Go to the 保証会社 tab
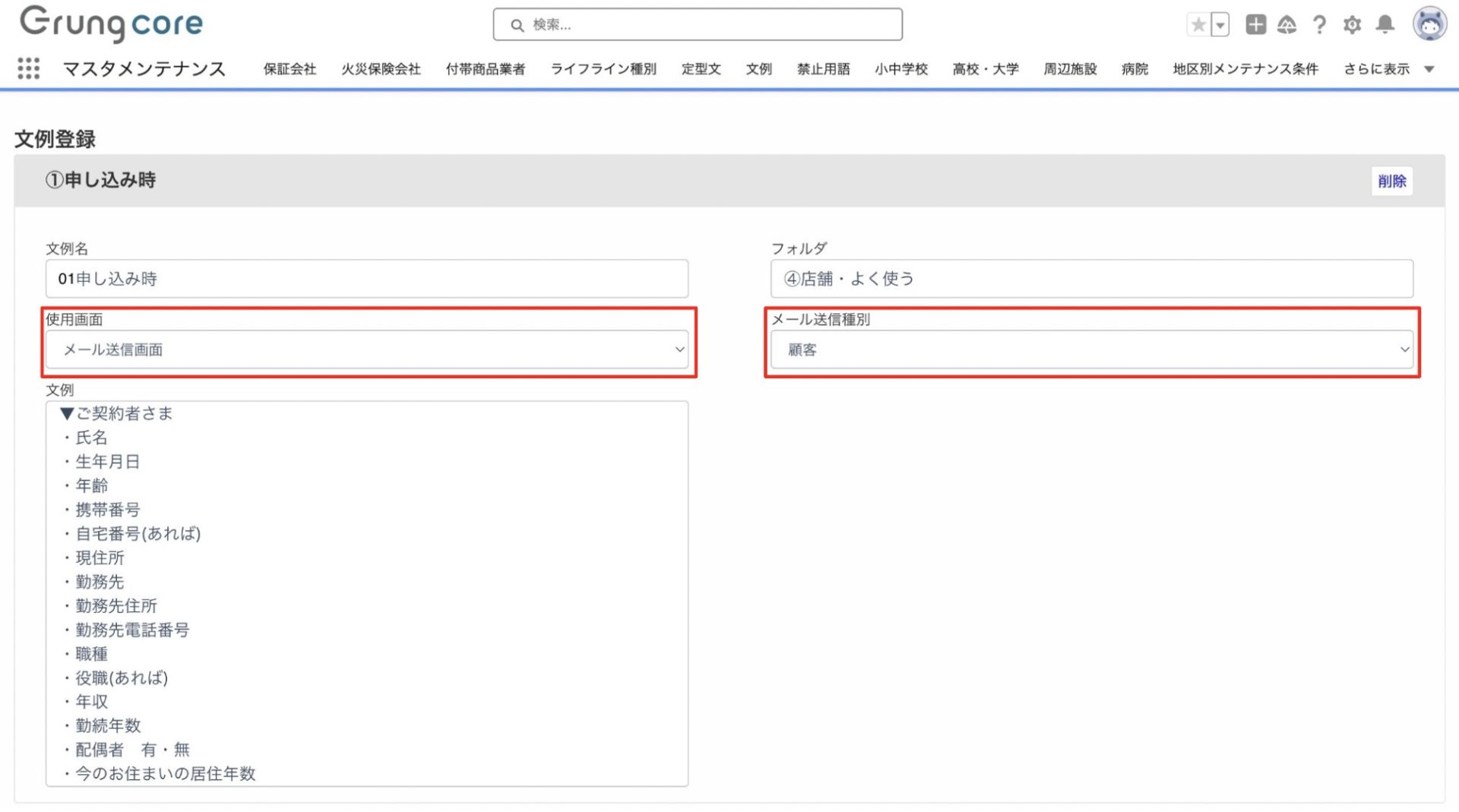The image size is (1459, 812). tap(290, 69)
